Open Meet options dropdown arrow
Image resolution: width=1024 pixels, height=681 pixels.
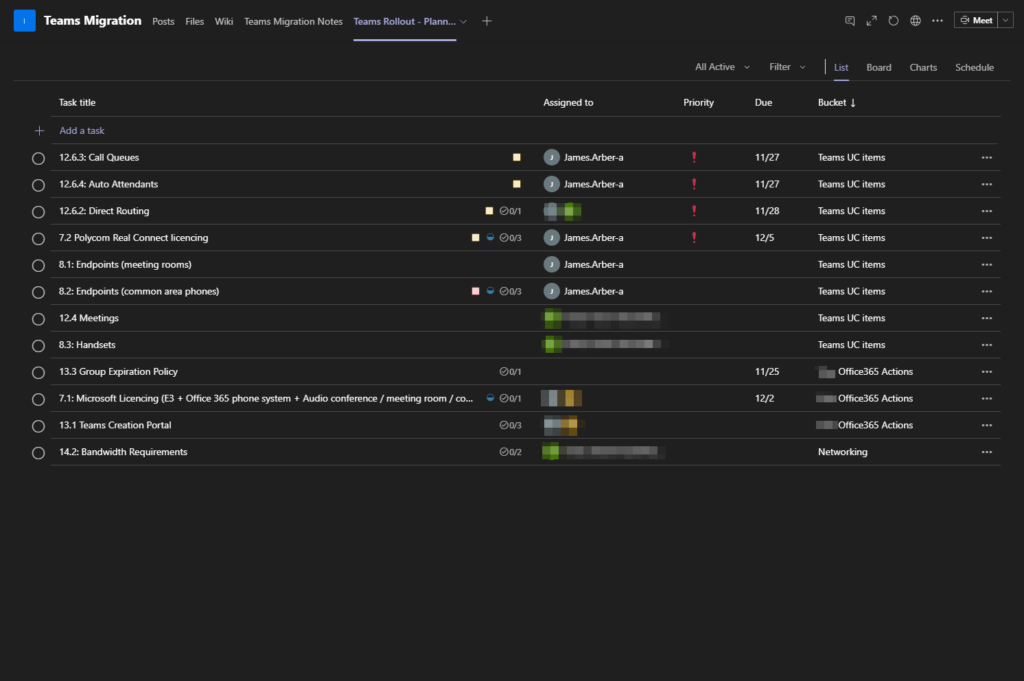pos(1005,21)
